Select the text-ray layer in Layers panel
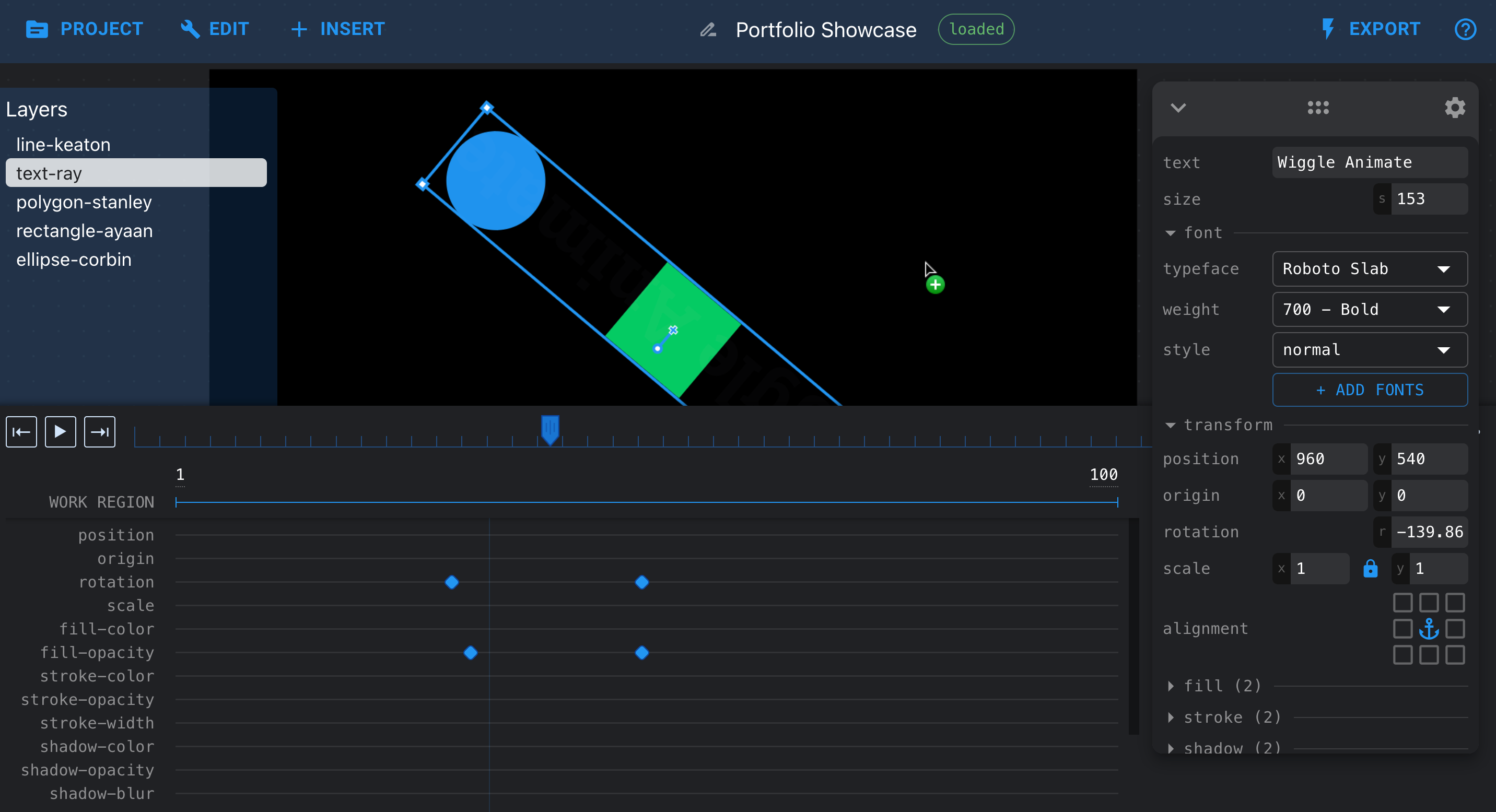The image size is (1496, 812). 135,173
